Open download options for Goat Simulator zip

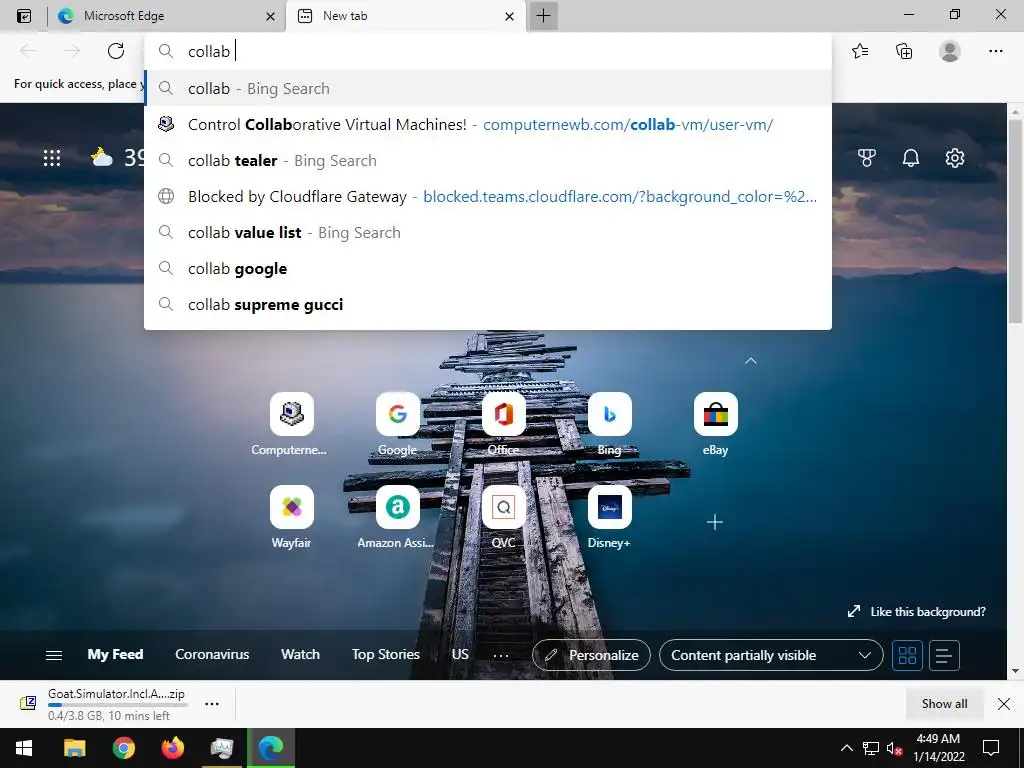coord(212,704)
